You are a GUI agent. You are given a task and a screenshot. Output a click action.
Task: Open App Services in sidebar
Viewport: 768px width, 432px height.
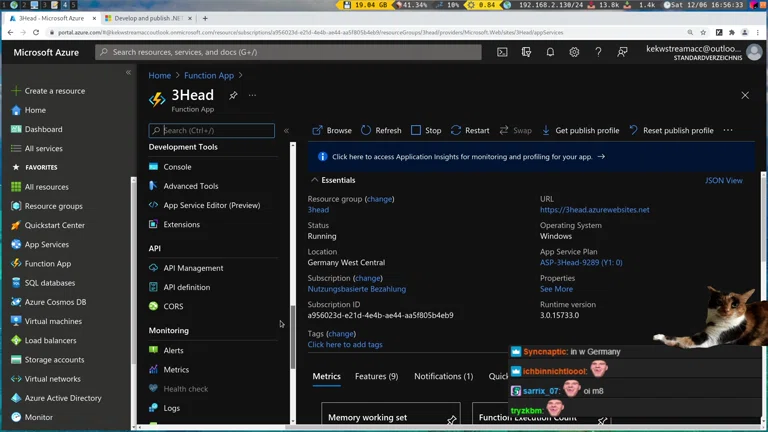point(47,244)
